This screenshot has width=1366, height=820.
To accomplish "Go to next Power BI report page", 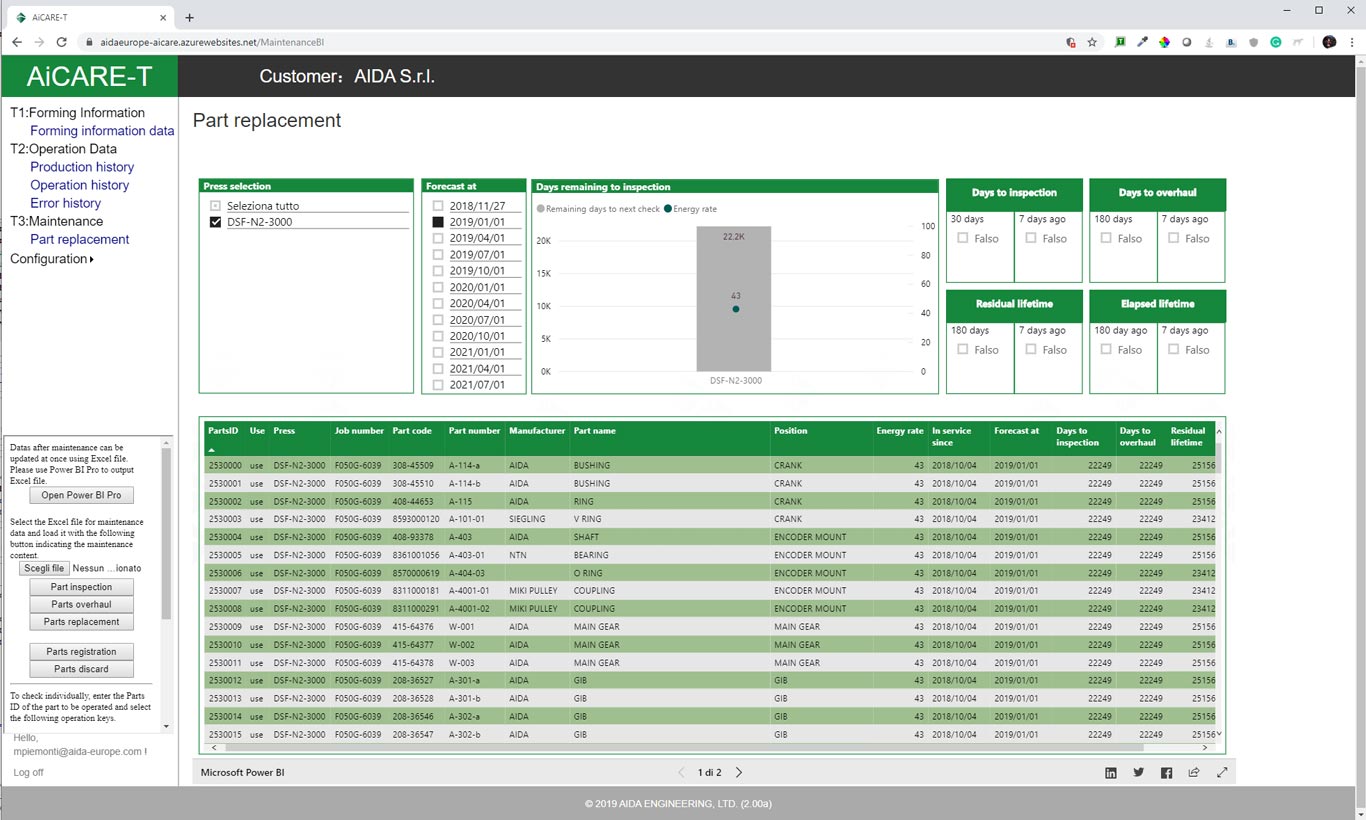I will tap(739, 773).
